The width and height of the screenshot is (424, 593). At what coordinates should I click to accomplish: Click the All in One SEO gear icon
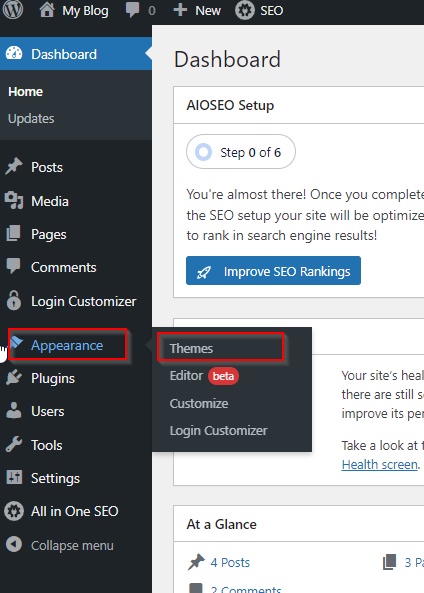pos(14,511)
